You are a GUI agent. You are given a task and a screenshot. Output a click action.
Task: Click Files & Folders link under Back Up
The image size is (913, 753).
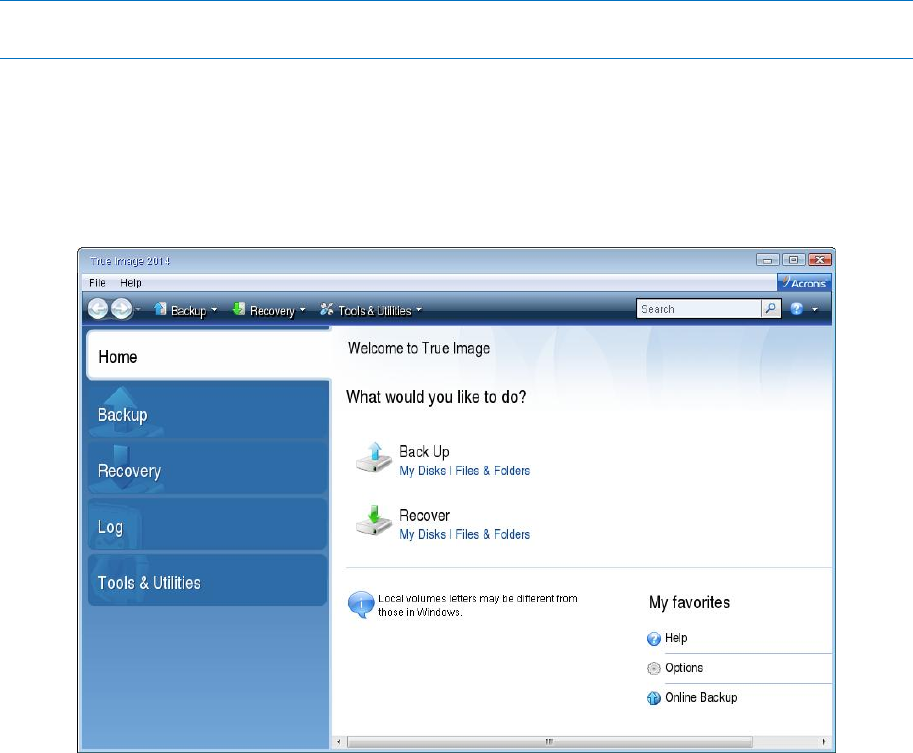(493, 471)
